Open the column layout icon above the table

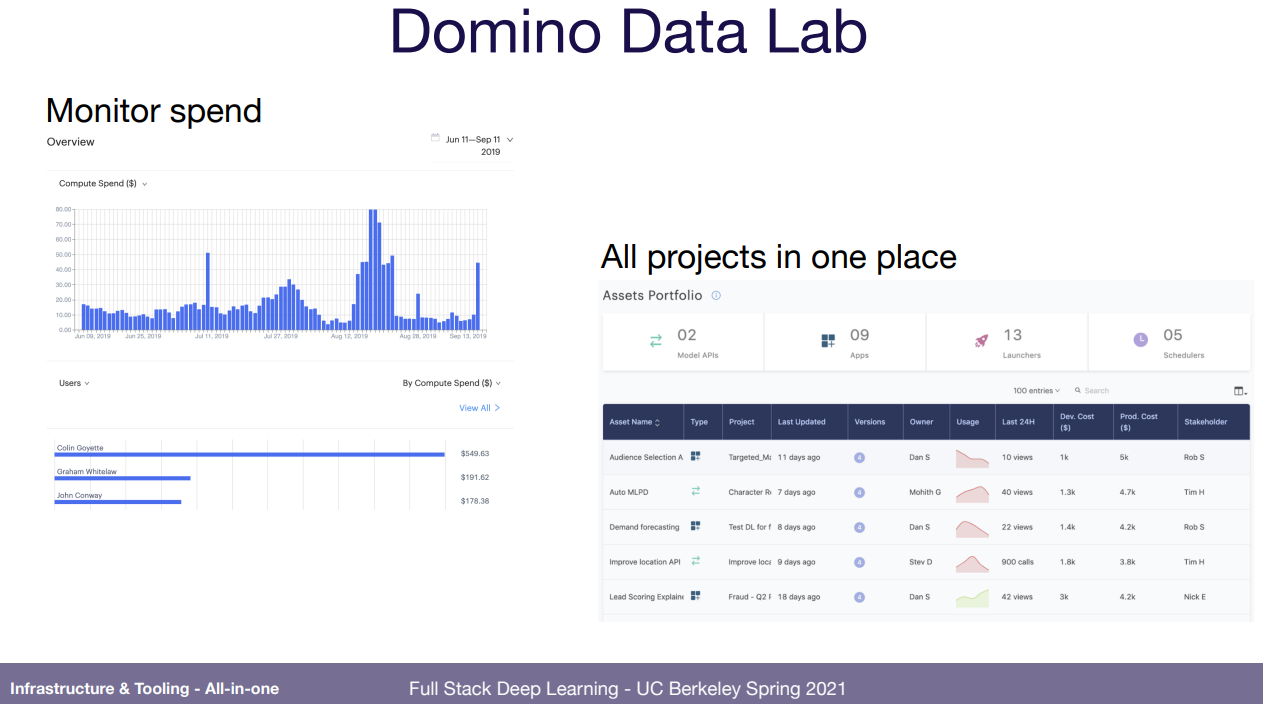(1240, 391)
